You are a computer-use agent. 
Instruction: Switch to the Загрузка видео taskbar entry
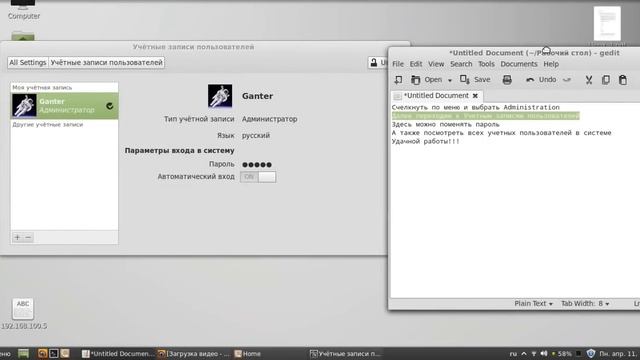tap(194, 354)
